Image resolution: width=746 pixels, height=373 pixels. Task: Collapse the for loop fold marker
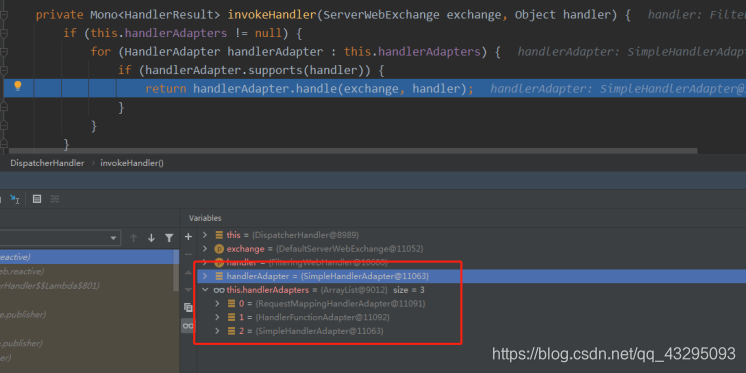click(x=4, y=52)
